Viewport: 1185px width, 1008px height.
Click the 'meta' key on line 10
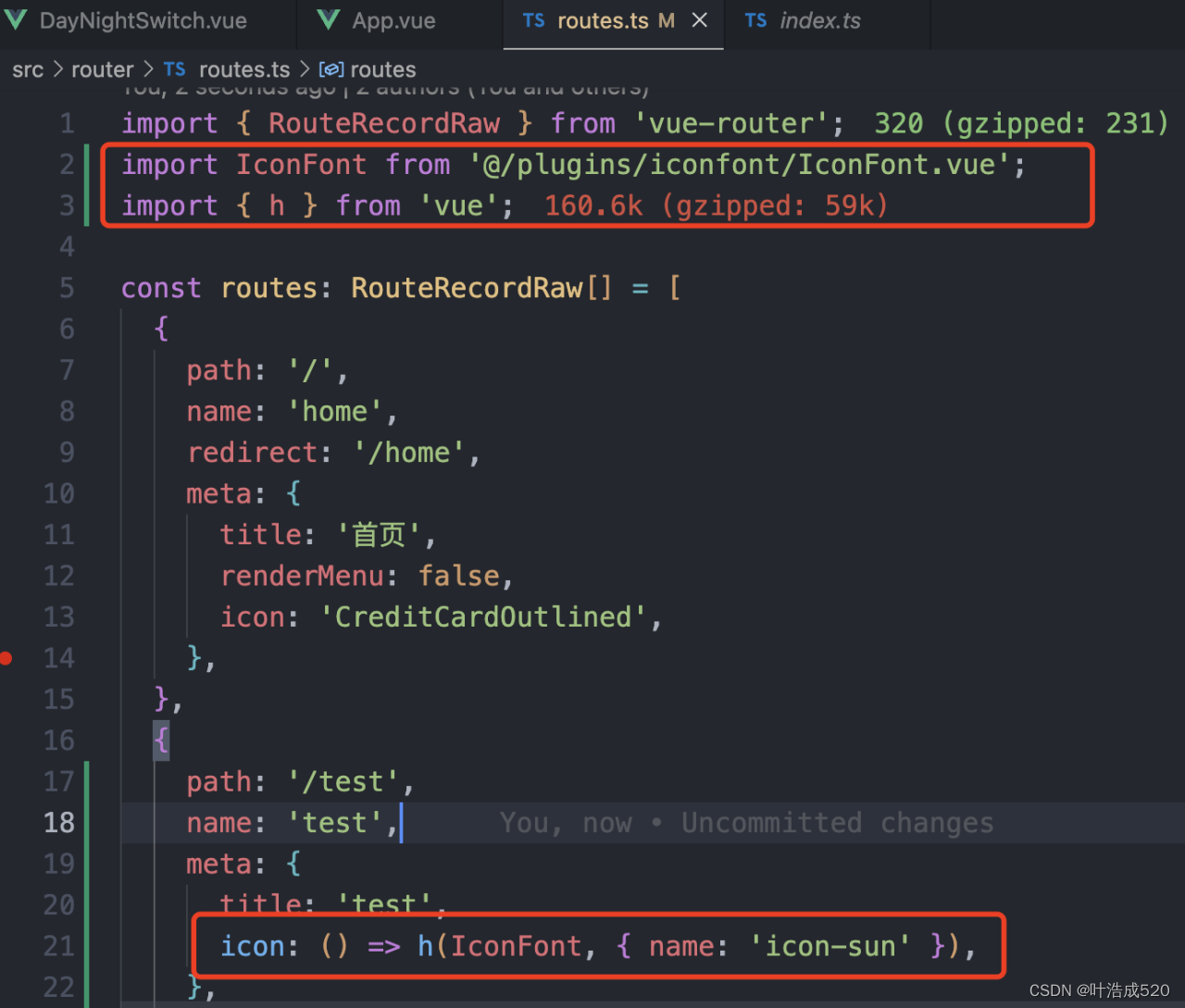point(218,494)
